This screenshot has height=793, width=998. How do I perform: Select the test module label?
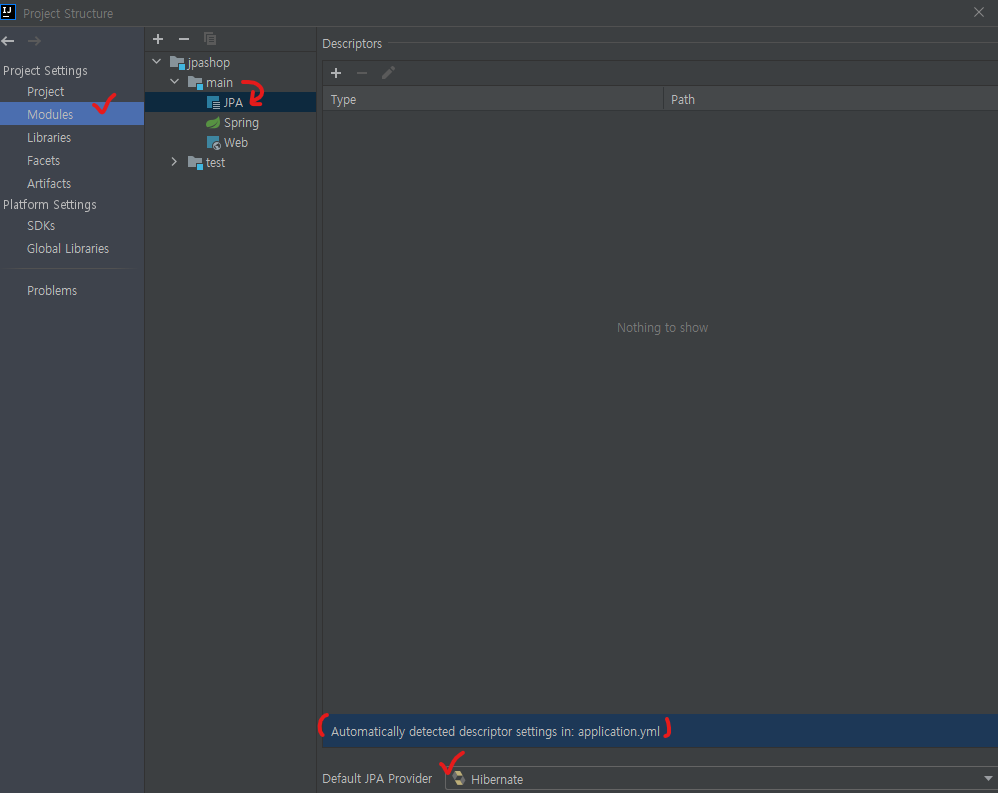(x=216, y=163)
